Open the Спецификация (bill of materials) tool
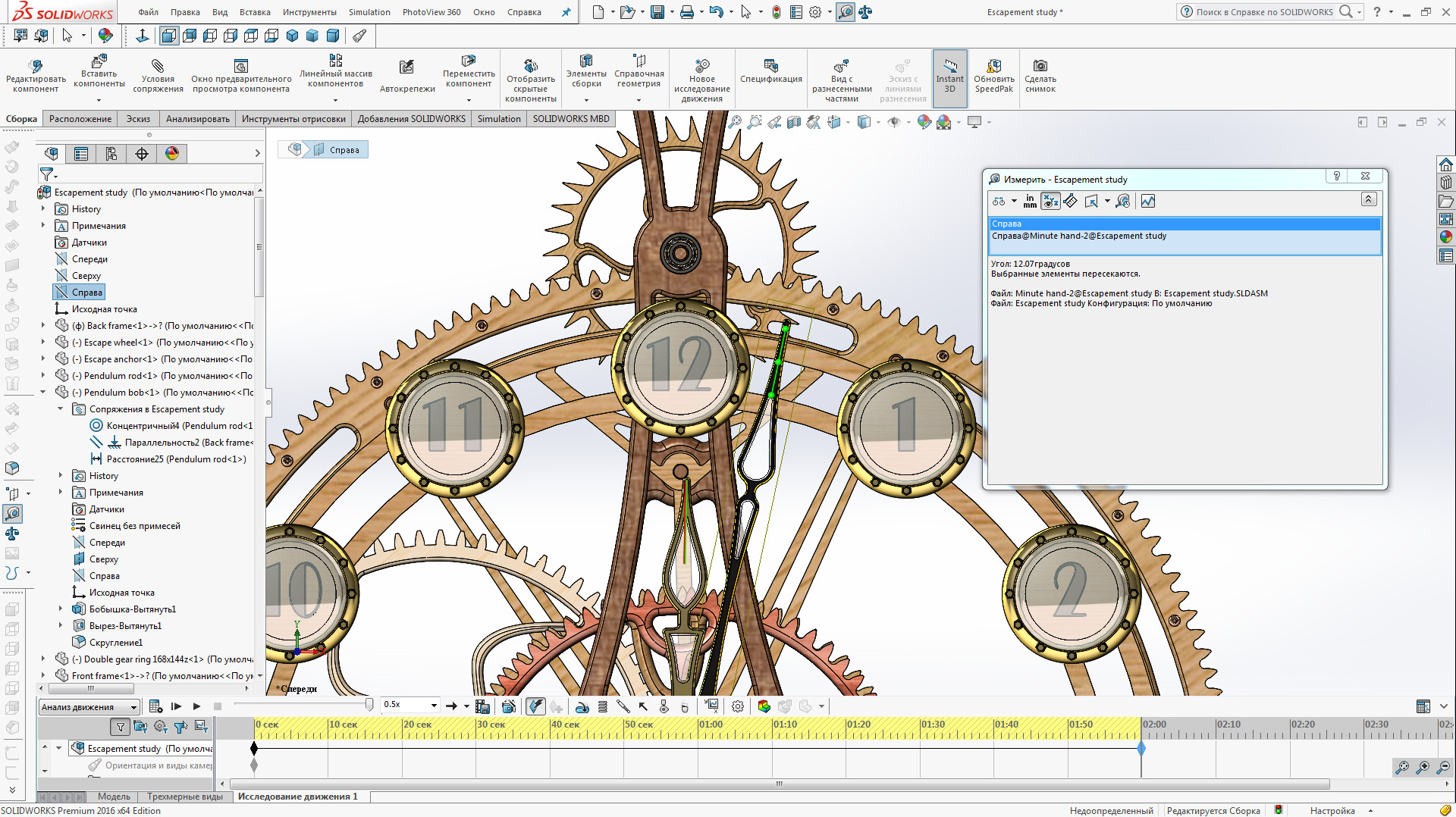This screenshot has width=1456, height=817. pos(770,73)
